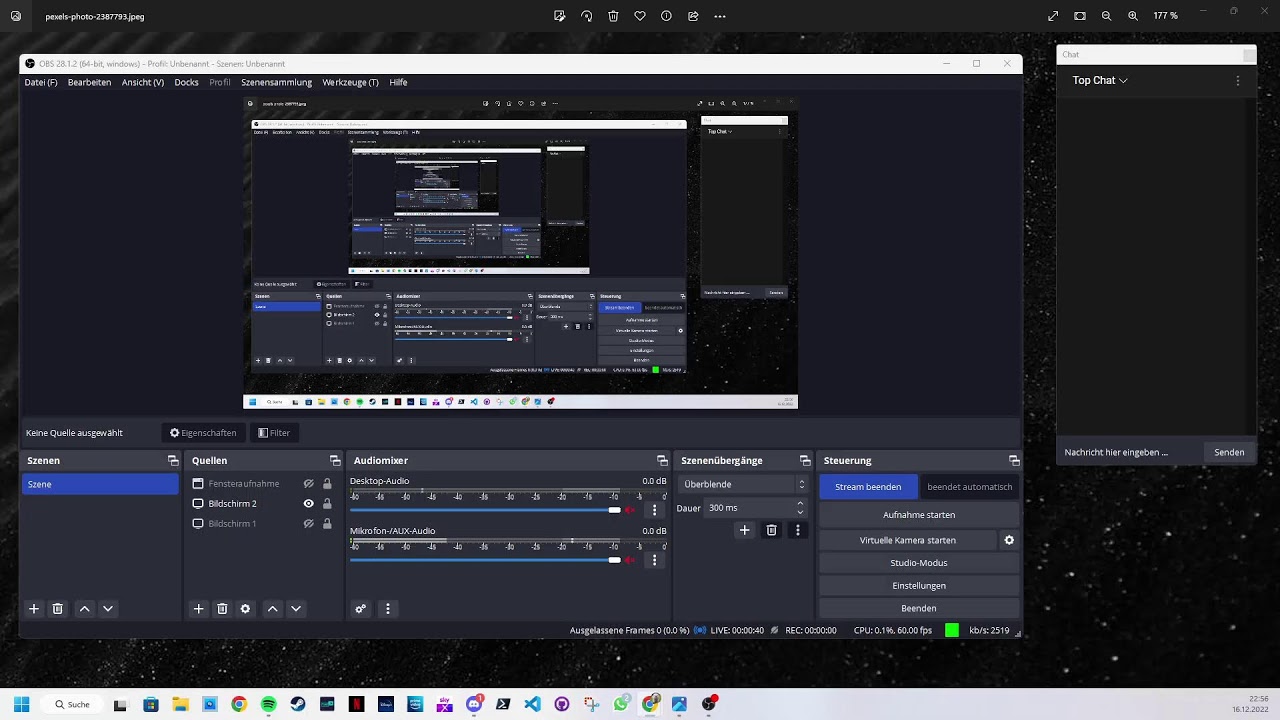Zoom in on the photo
Image resolution: width=1280 pixels, height=720 pixels.
coord(1133,16)
